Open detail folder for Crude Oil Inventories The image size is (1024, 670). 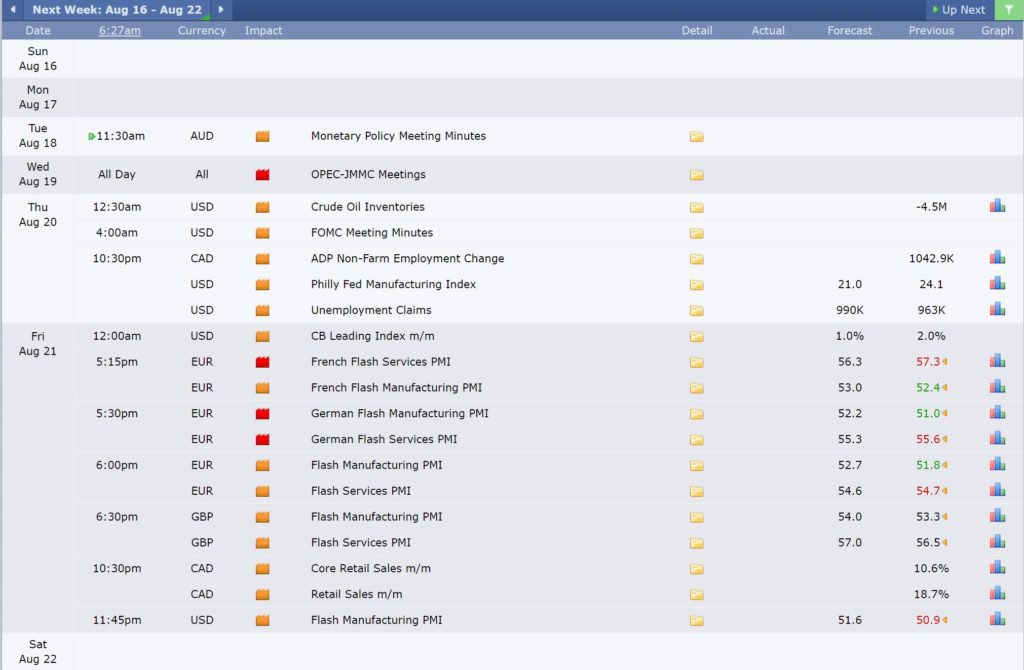coord(697,207)
